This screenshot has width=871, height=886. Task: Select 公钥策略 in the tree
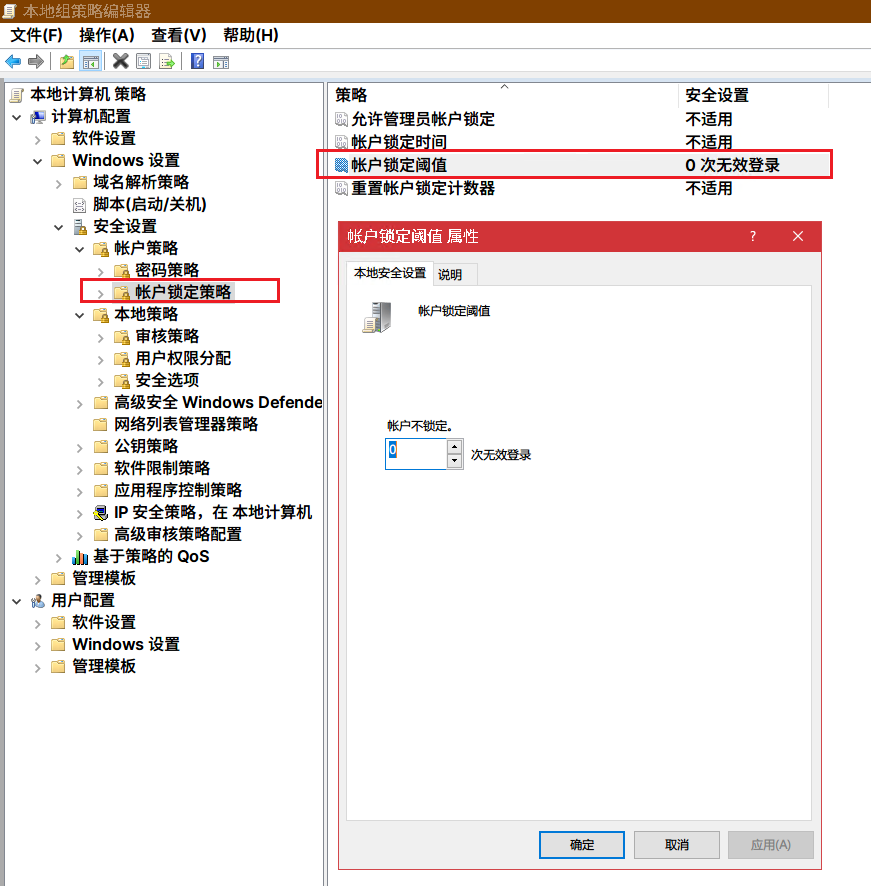146,446
